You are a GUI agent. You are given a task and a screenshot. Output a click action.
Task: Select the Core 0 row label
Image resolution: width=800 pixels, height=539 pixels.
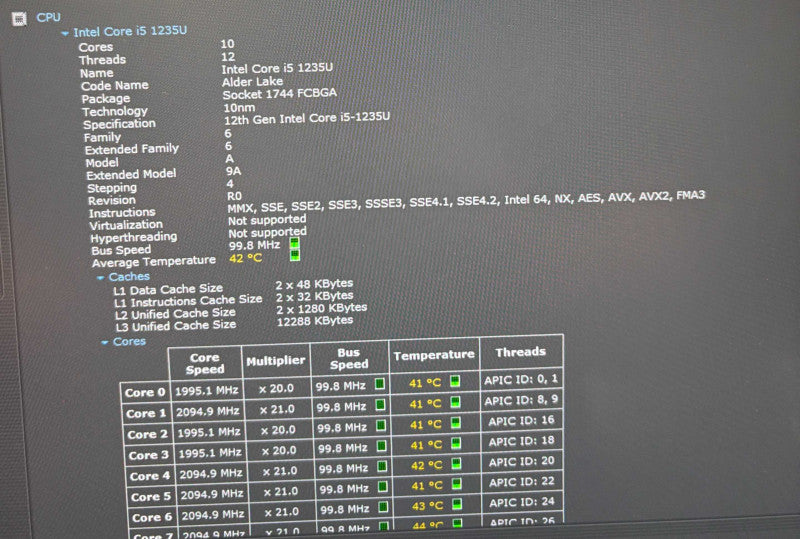145,393
